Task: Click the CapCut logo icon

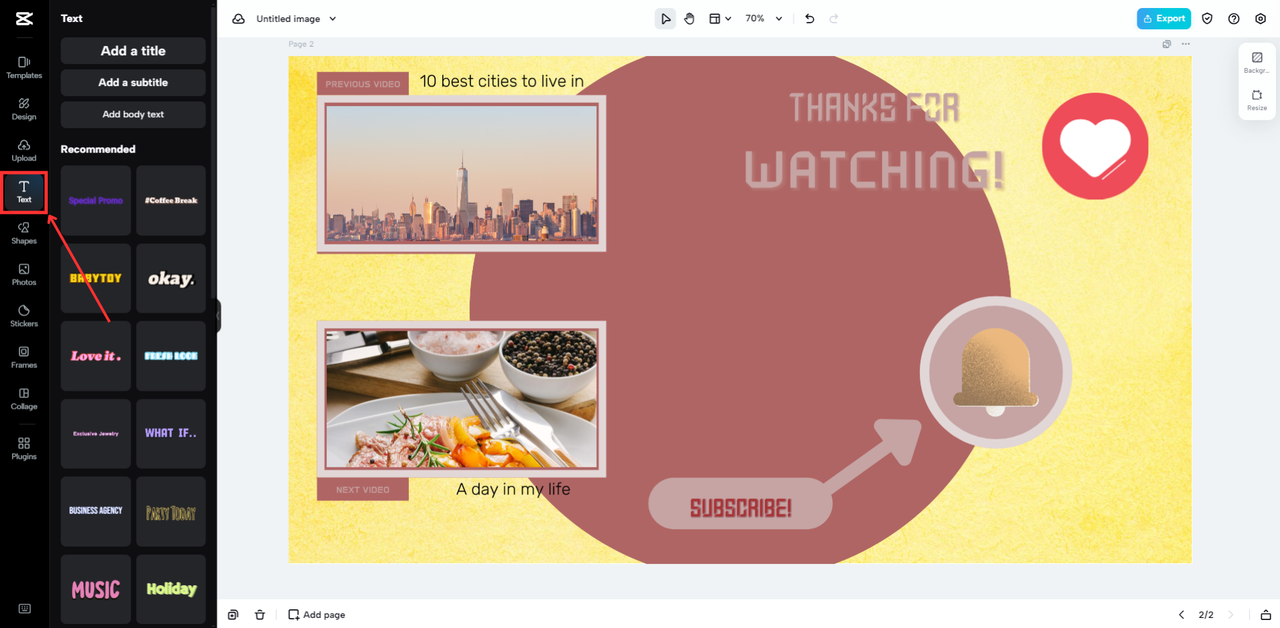Action: click(x=24, y=18)
